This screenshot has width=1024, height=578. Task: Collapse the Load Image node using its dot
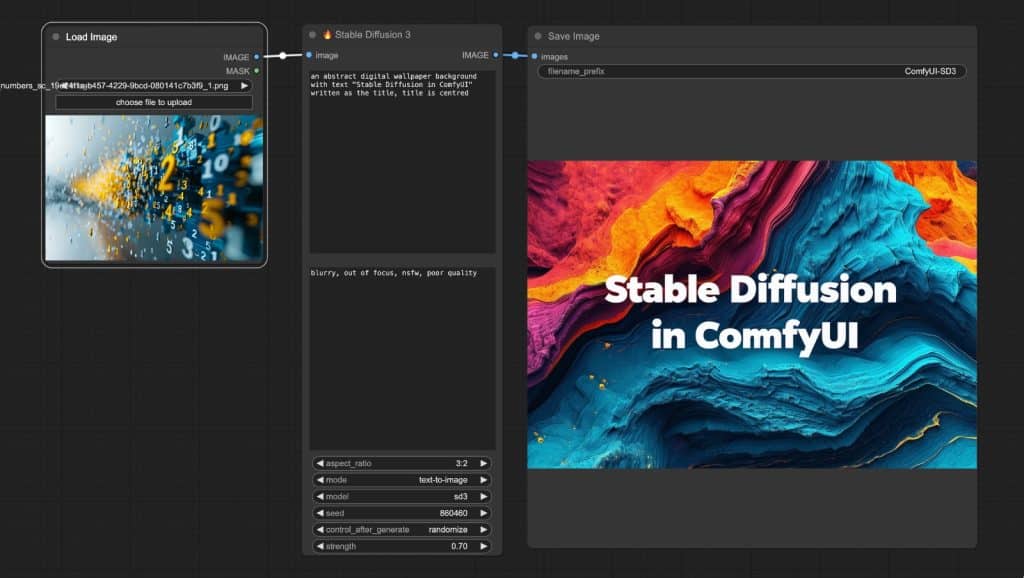(56, 37)
